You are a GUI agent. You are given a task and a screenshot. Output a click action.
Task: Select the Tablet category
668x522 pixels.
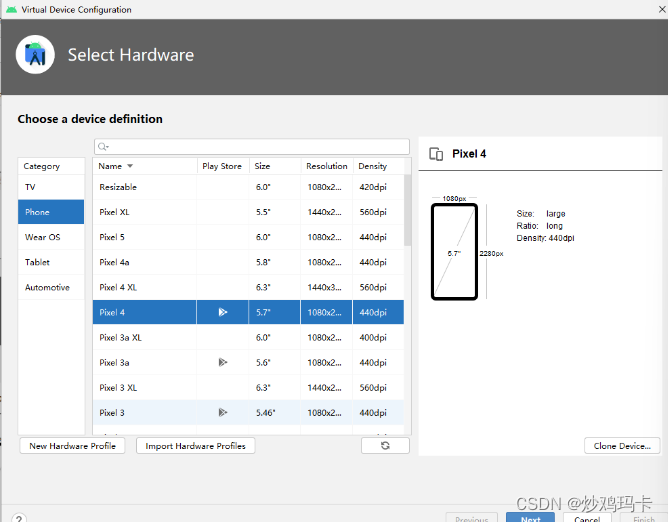[51, 262]
